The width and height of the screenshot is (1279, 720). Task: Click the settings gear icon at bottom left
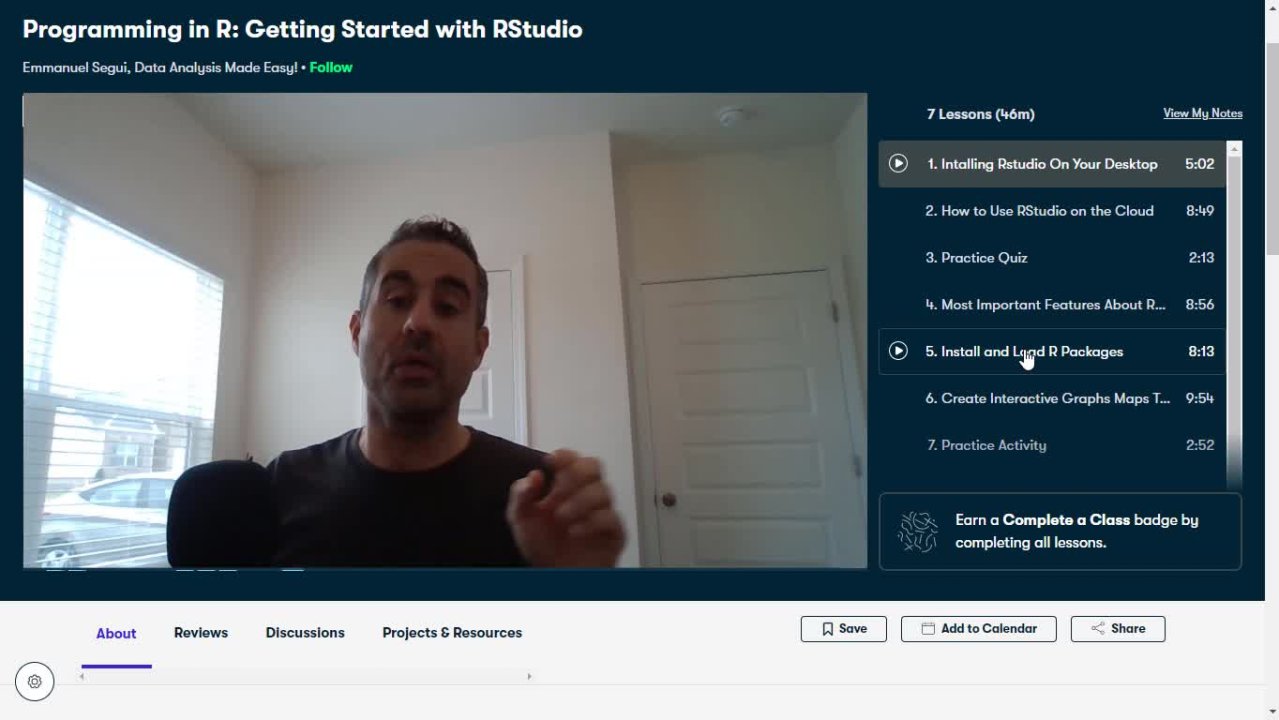point(34,681)
